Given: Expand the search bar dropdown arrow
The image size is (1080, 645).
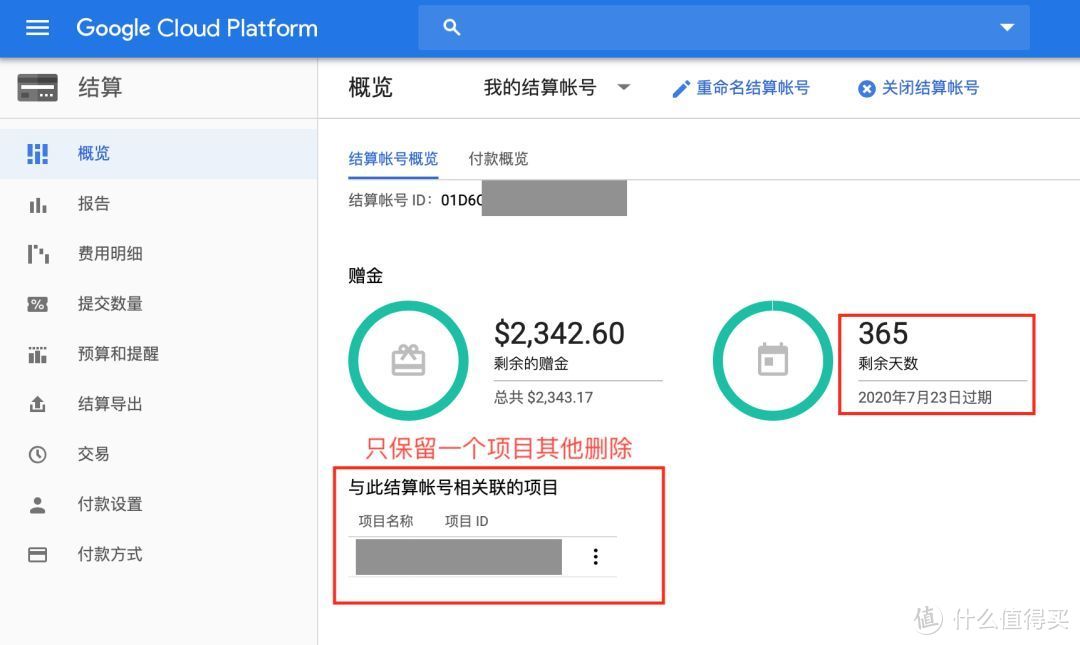Looking at the screenshot, I should point(1007,28).
